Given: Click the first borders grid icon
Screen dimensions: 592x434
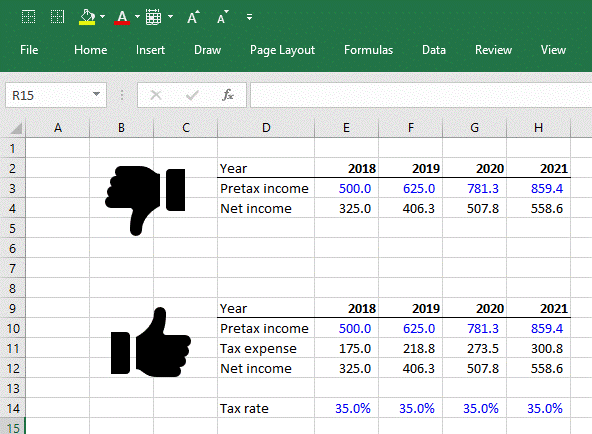Looking at the screenshot, I should [x=28, y=17].
